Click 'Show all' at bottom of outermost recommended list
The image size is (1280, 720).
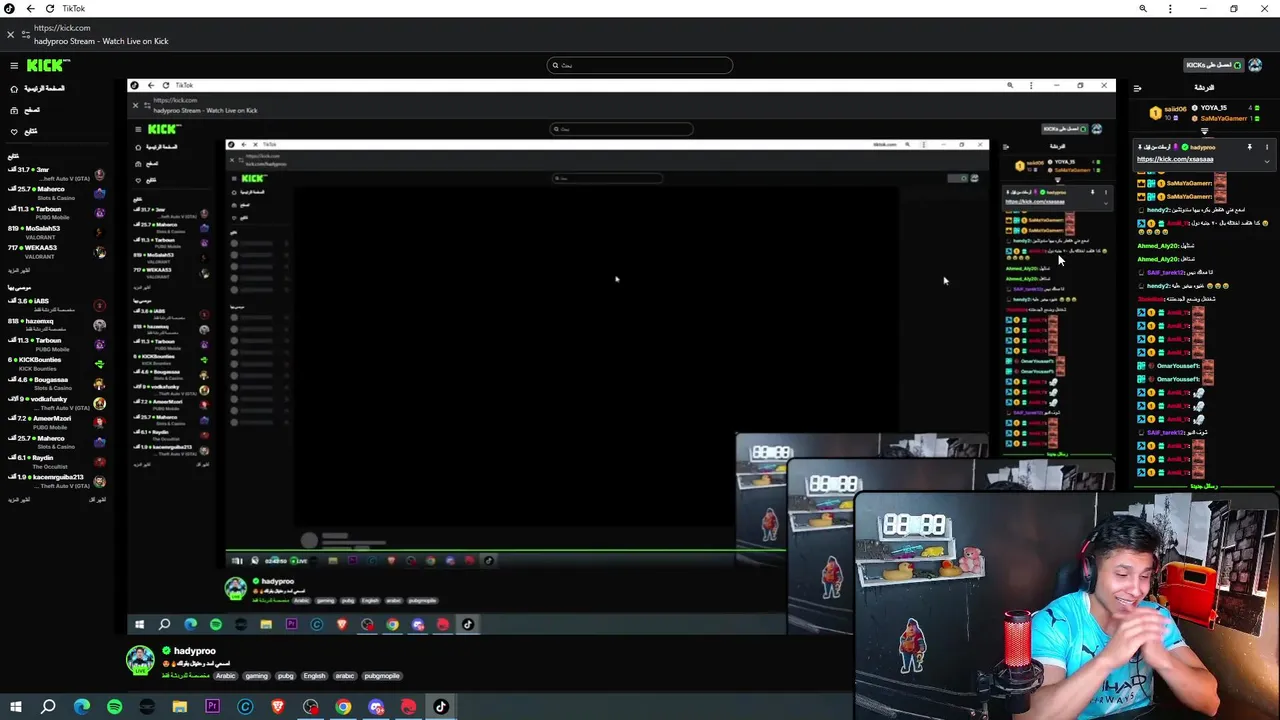point(97,499)
